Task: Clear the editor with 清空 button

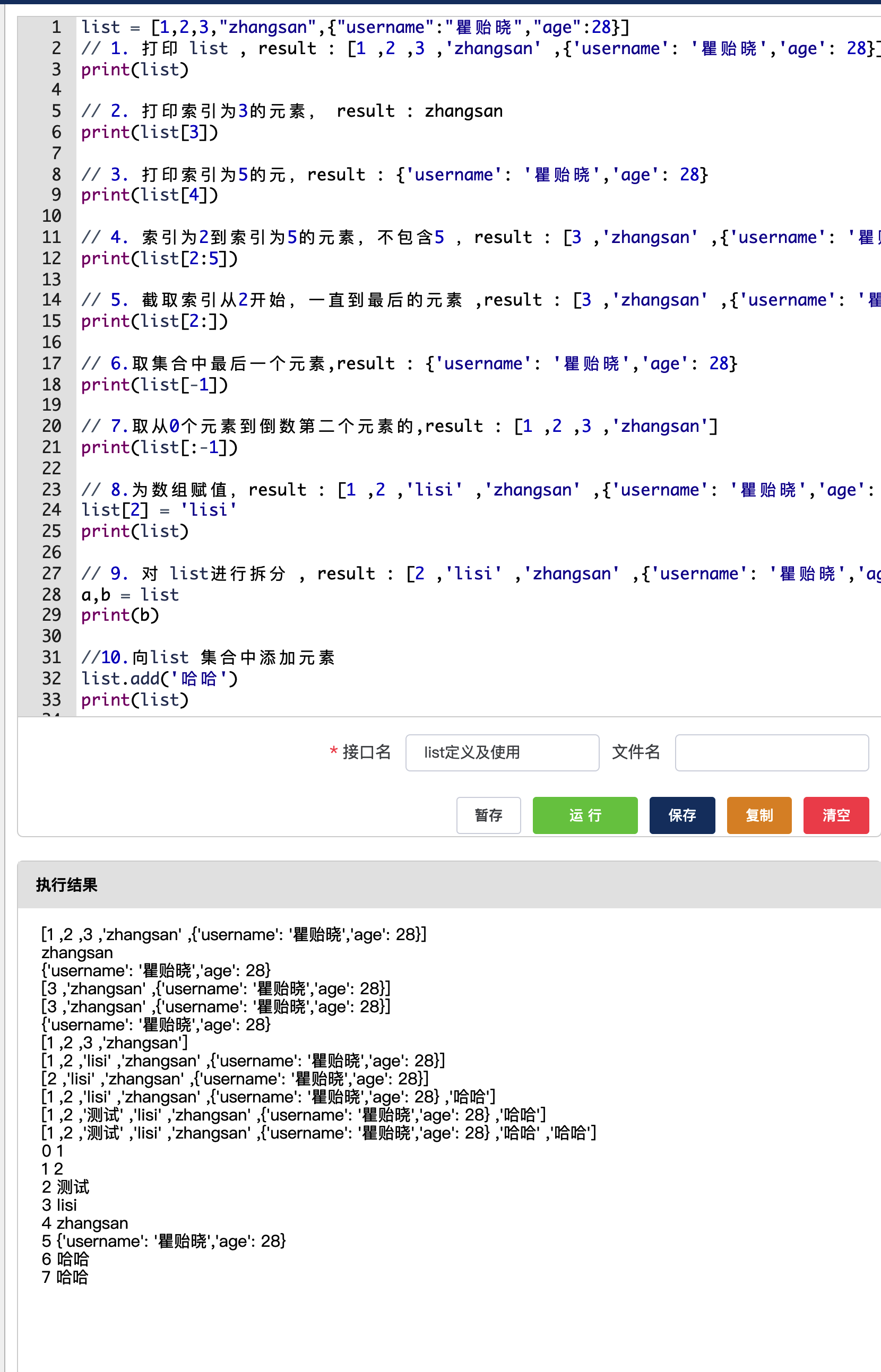Action: click(x=836, y=815)
